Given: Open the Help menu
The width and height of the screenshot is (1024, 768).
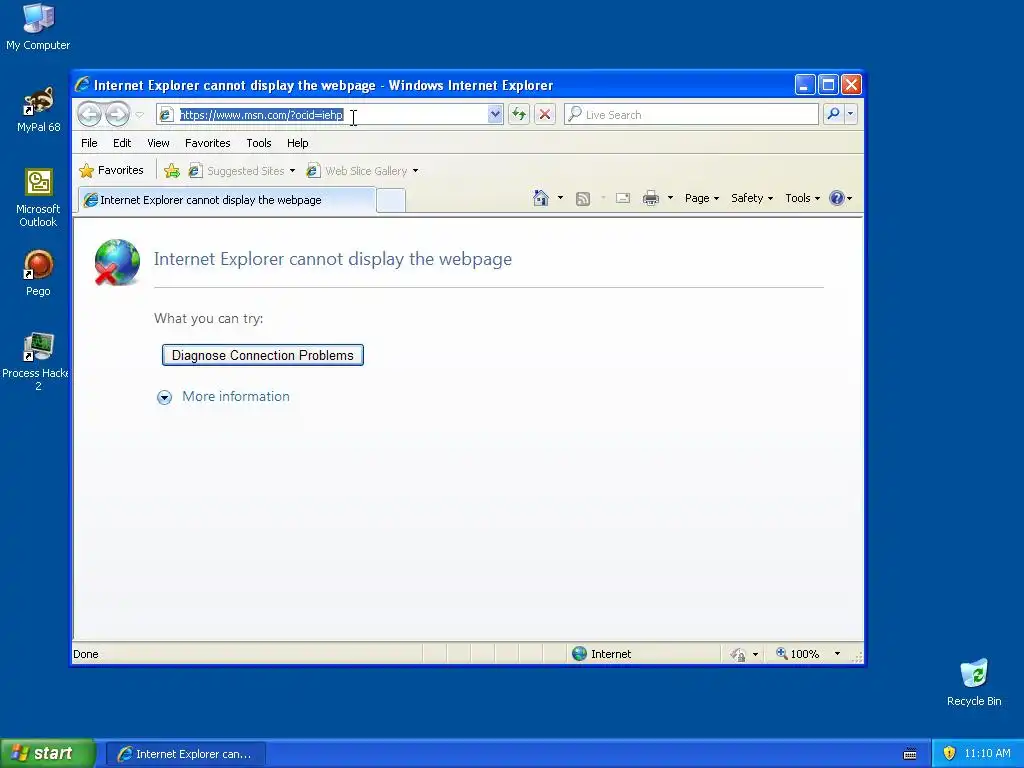Looking at the screenshot, I should coord(298,143).
